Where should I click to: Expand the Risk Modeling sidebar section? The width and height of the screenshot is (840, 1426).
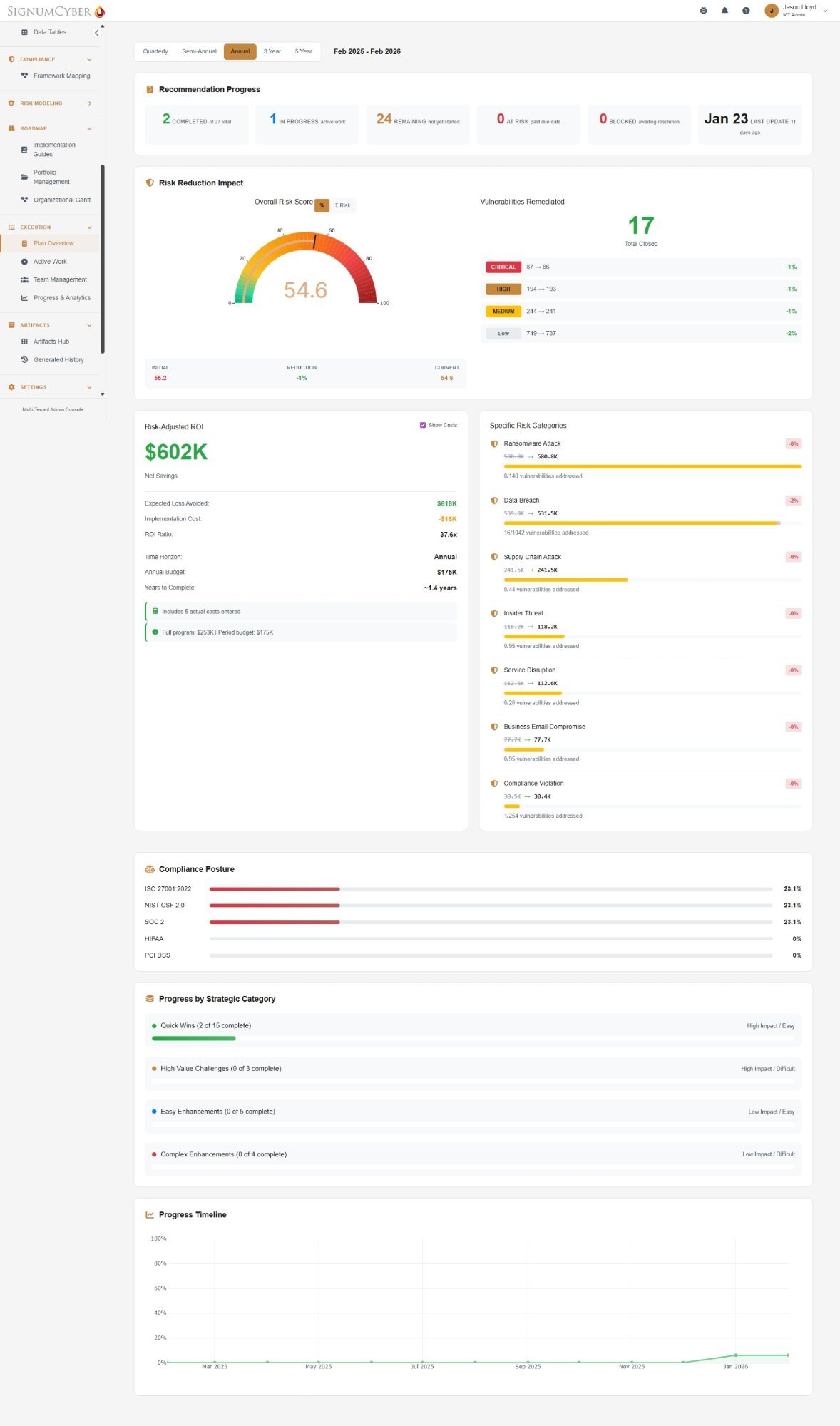(89, 103)
